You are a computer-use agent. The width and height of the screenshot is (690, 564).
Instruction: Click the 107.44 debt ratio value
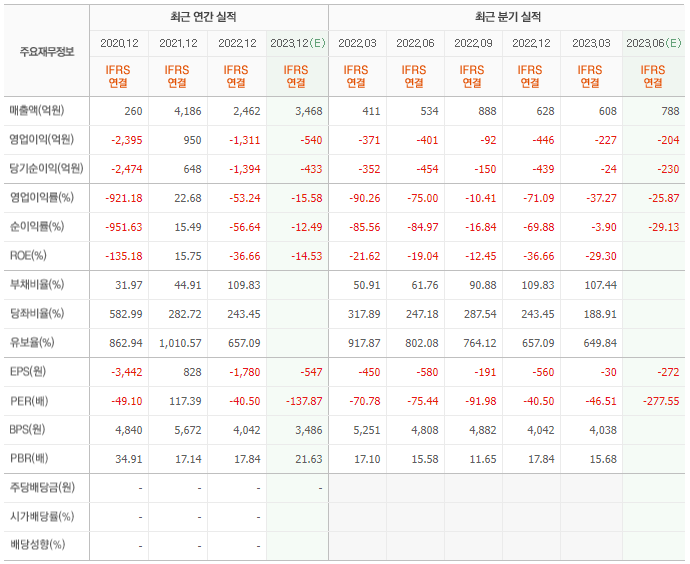click(600, 286)
